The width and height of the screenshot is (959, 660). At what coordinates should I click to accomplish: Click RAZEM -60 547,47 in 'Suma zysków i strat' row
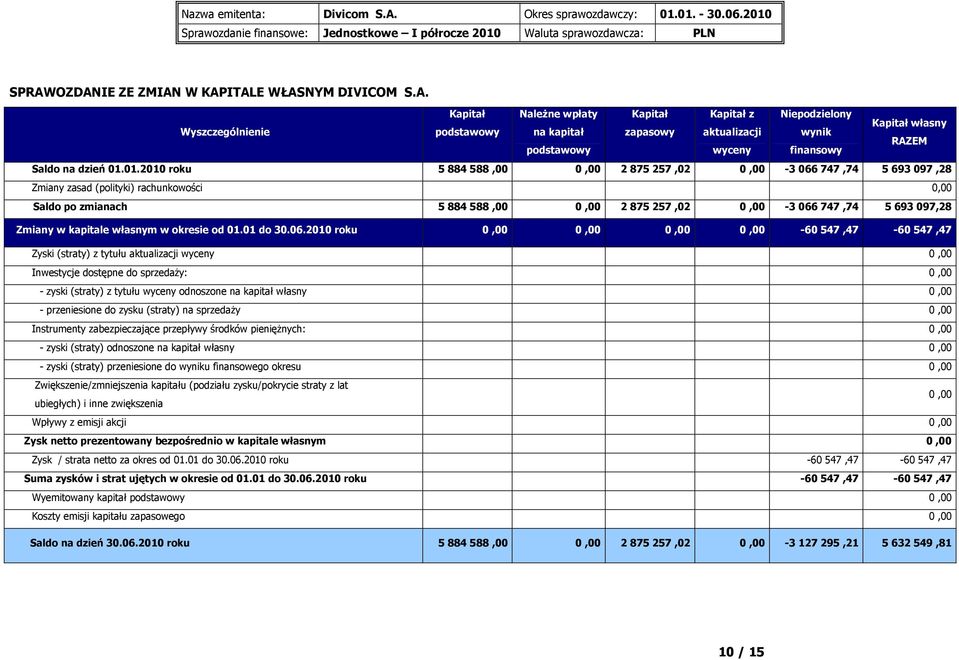pos(922,479)
